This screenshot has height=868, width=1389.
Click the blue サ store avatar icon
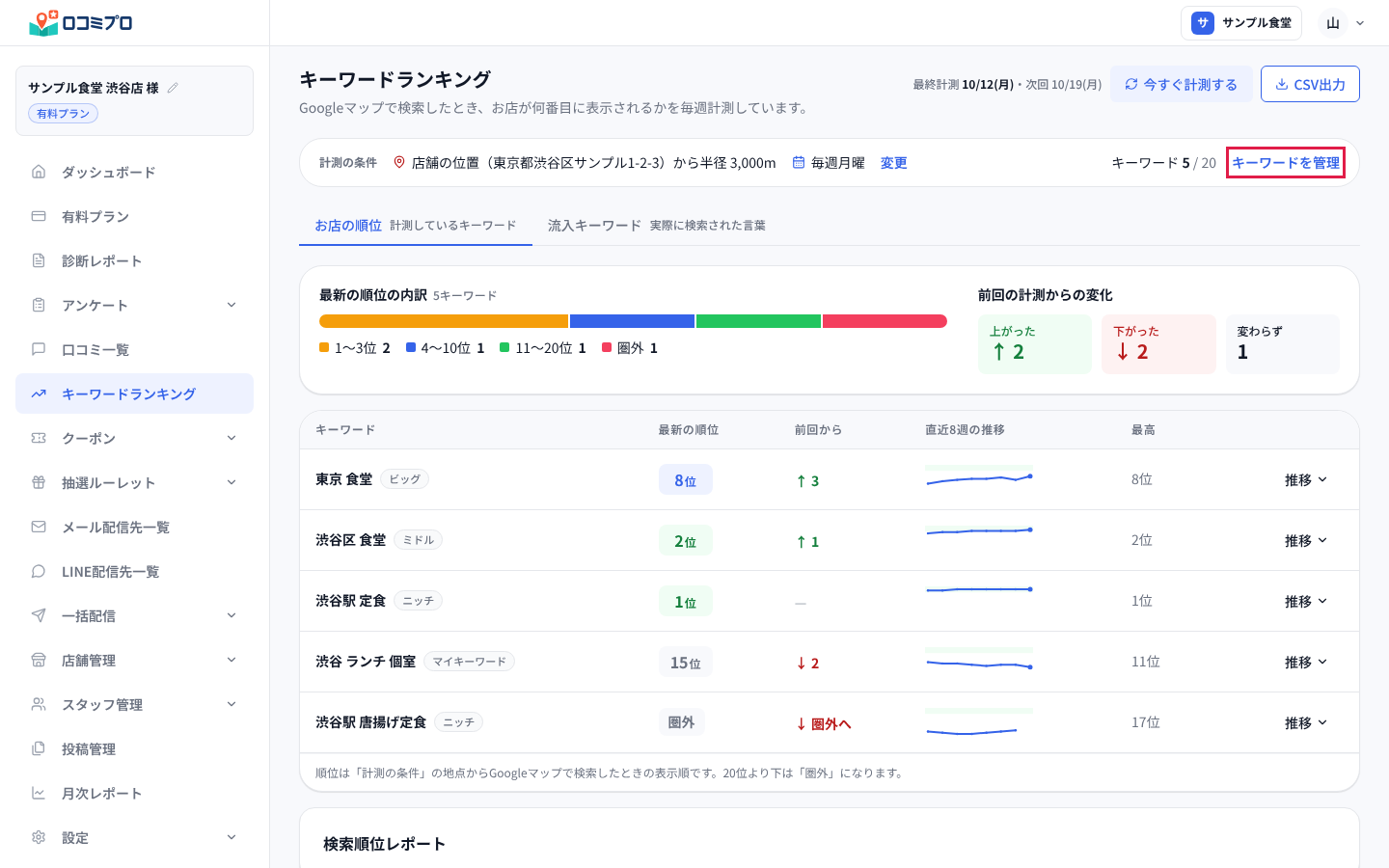point(1203,23)
